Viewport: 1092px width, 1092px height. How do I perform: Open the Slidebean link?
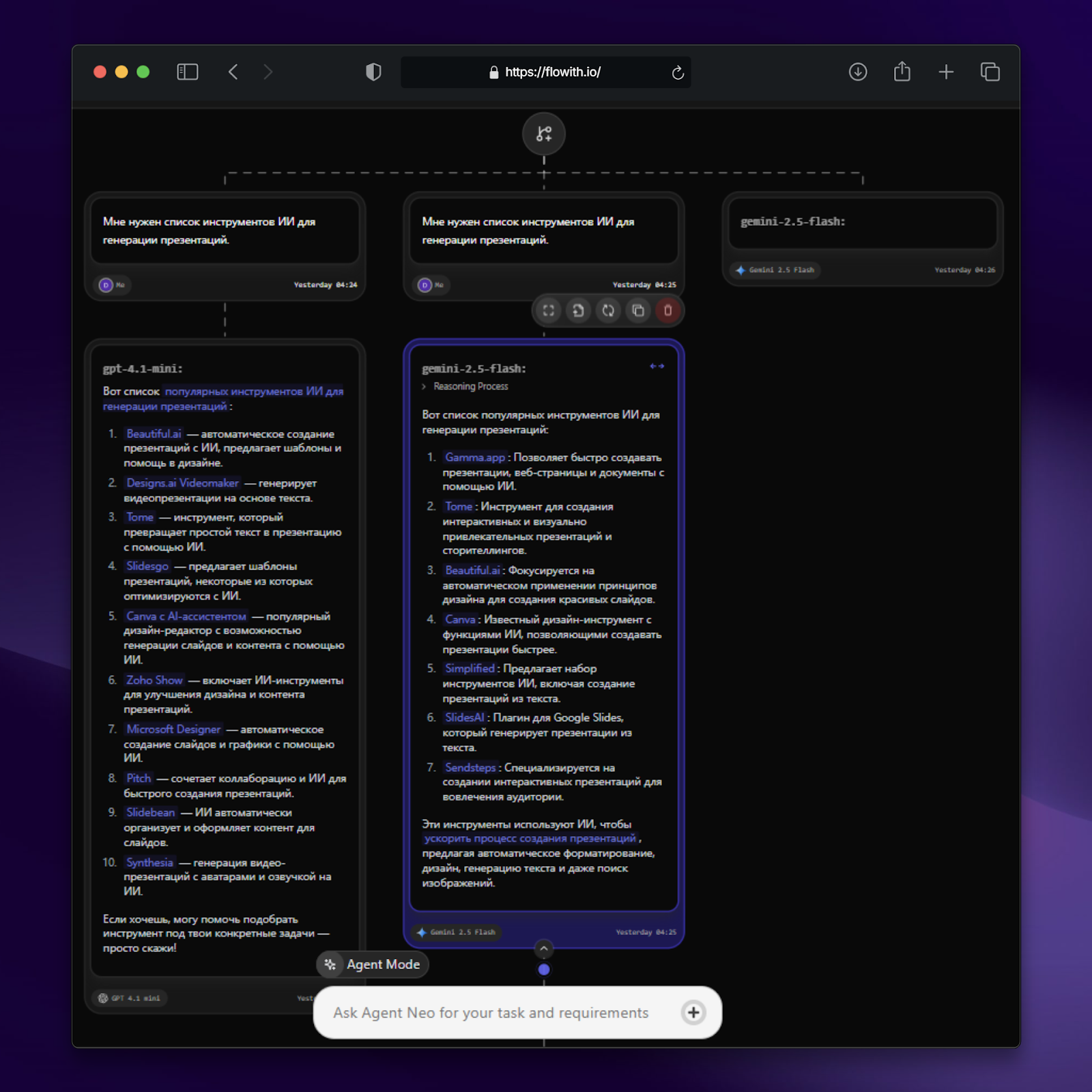pos(150,812)
